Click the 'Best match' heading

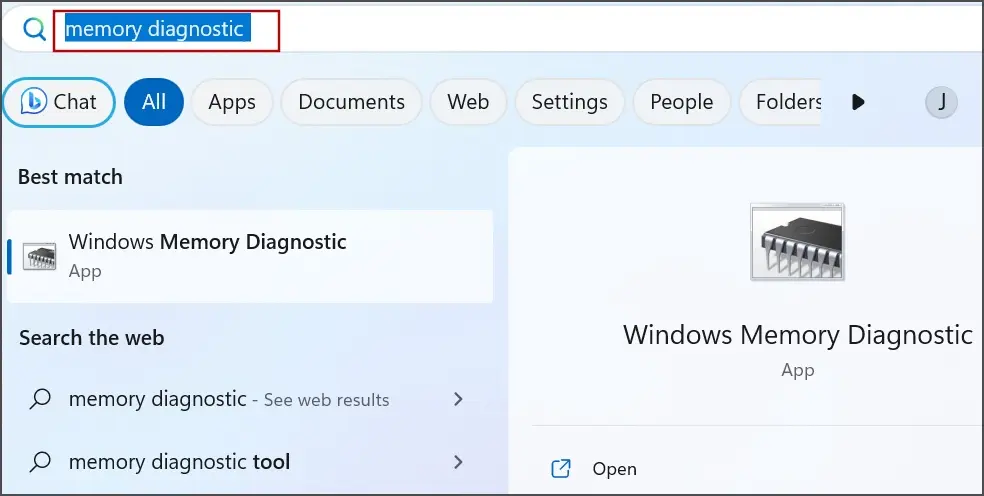point(70,177)
